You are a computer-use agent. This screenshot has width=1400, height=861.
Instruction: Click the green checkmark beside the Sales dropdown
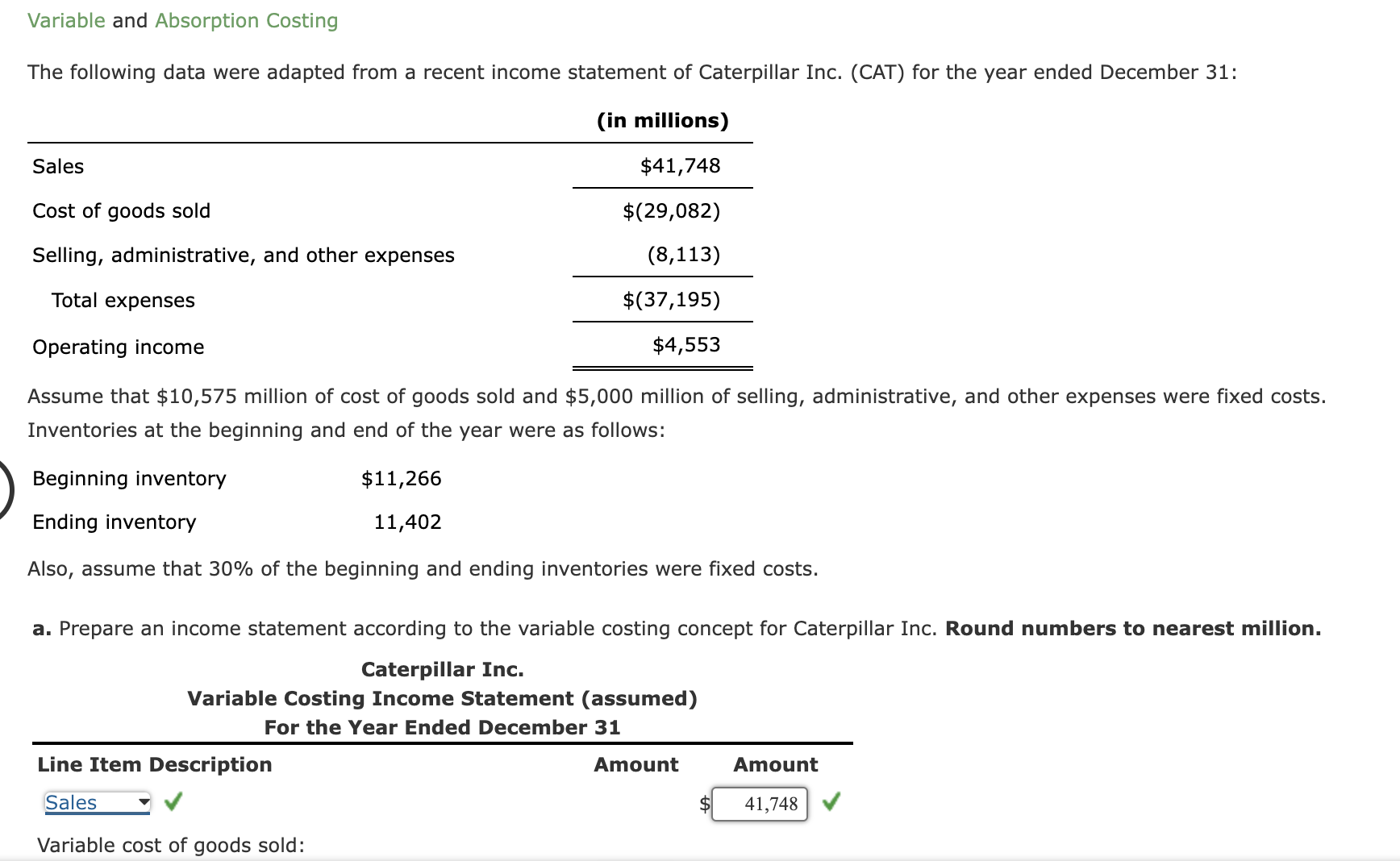(x=172, y=803)
